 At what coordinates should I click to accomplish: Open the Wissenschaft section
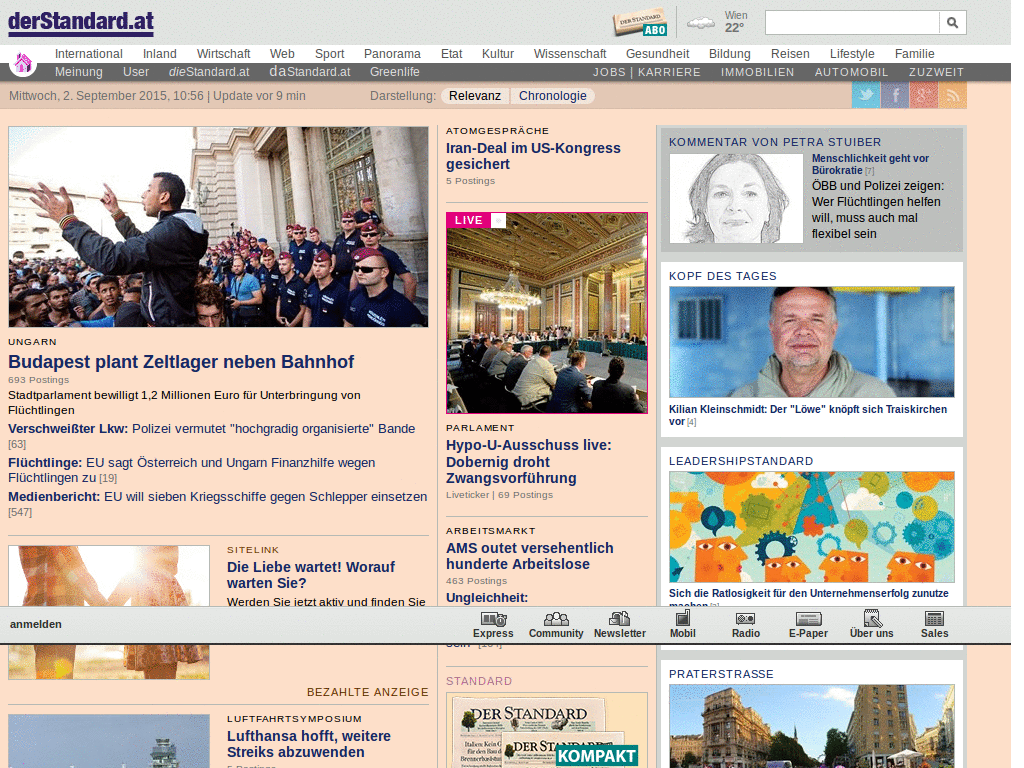[570, 54]
